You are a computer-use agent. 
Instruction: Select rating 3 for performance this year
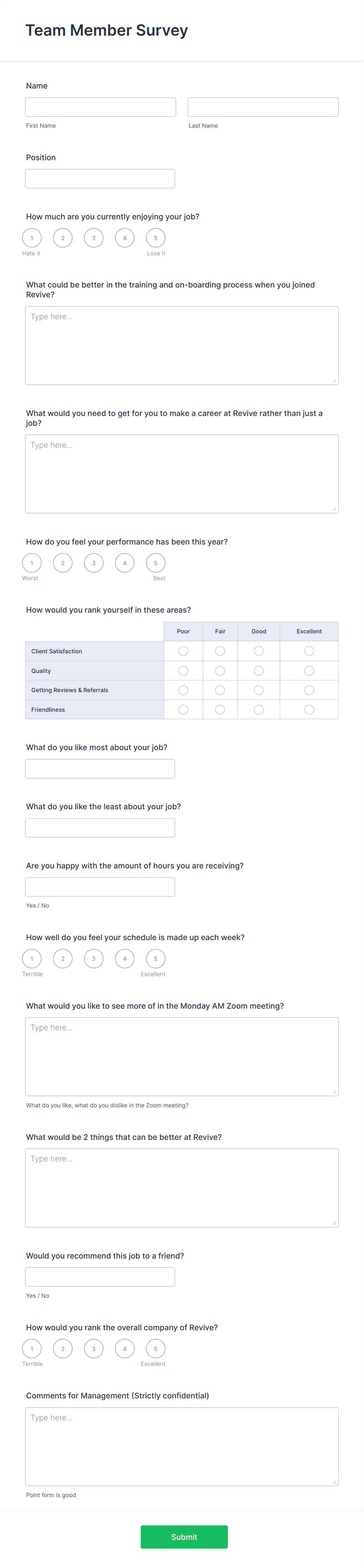94,562
